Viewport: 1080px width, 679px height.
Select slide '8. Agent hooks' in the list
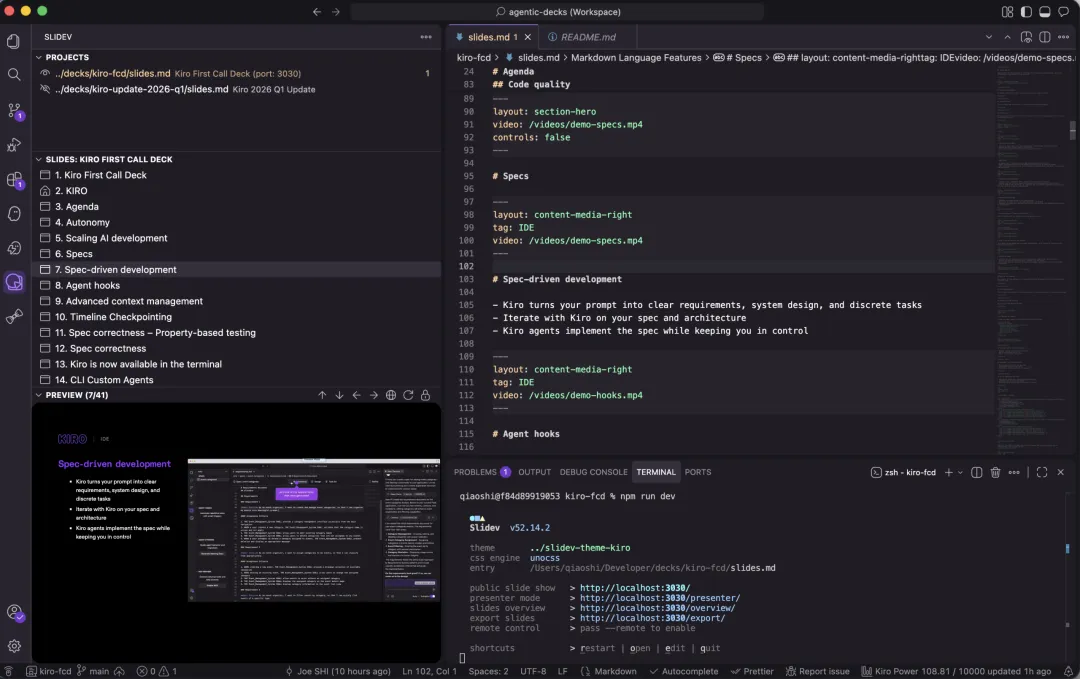click(x=236, y=285)
